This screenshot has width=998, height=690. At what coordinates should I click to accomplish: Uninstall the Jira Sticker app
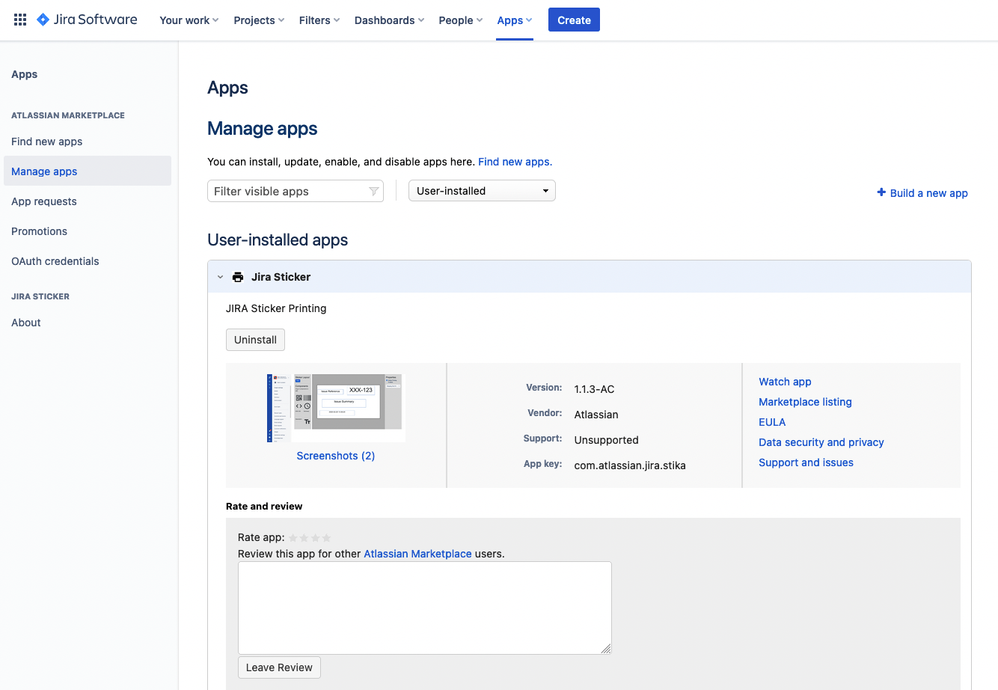click(x=255, y=340)
